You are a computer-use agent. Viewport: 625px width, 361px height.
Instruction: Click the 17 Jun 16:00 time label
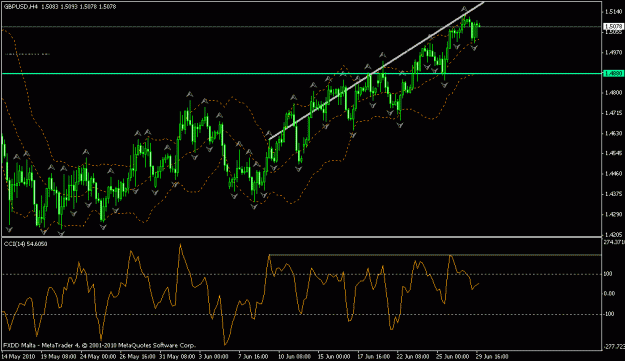click(x=373, y=356)
